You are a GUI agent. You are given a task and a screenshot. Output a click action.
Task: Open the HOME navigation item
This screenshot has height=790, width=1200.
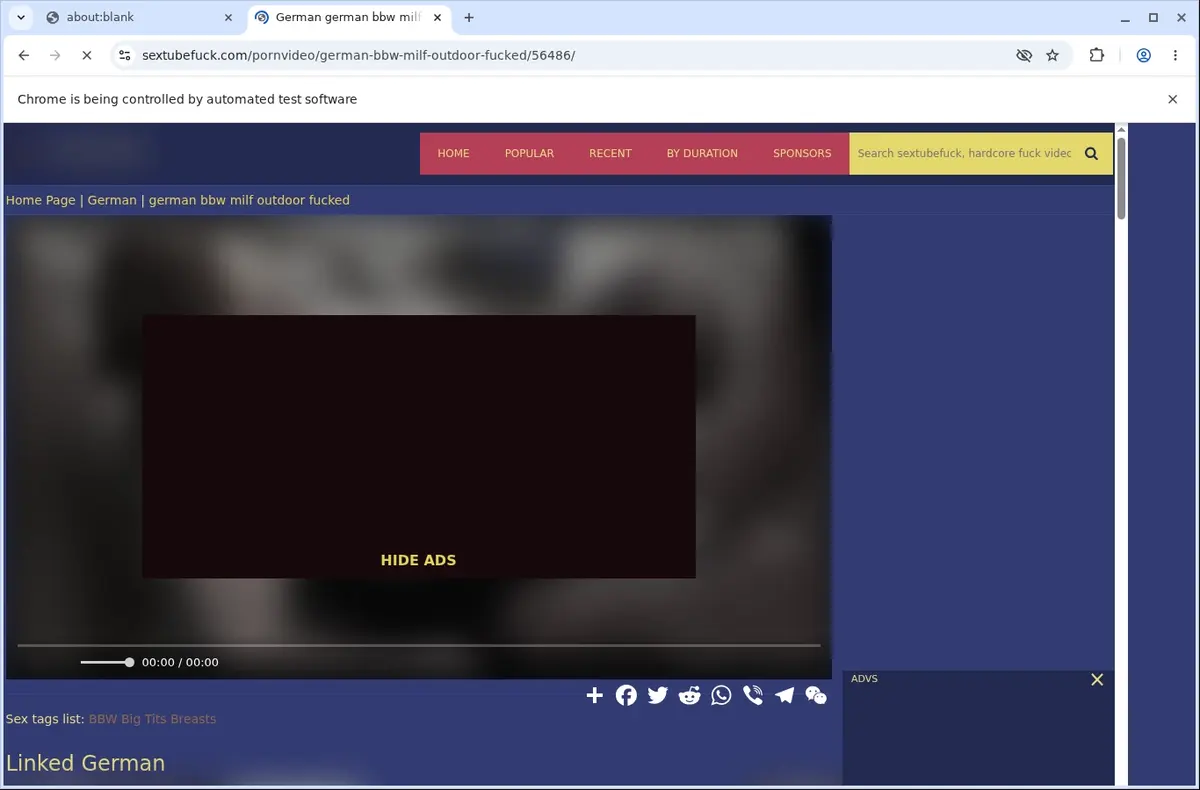[453, 153]
